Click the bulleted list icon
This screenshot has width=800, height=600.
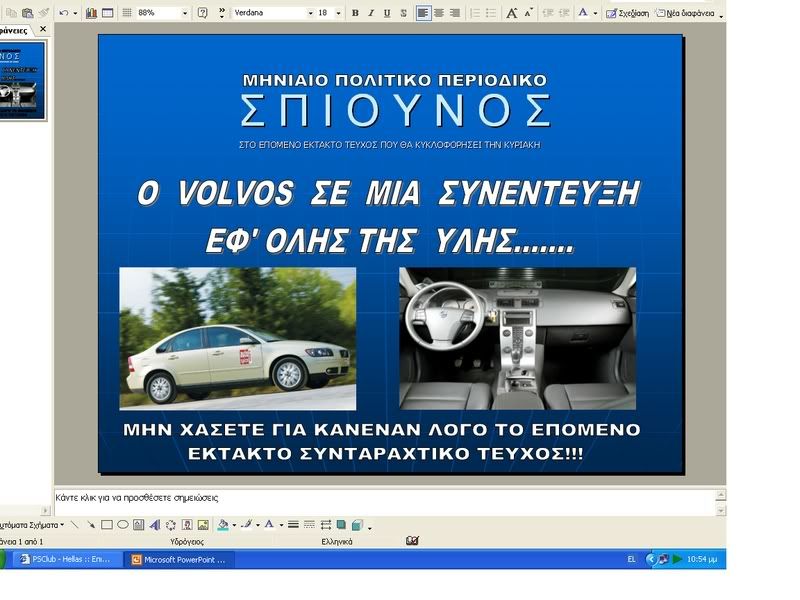pyautogui.click(x=491, y=13)
